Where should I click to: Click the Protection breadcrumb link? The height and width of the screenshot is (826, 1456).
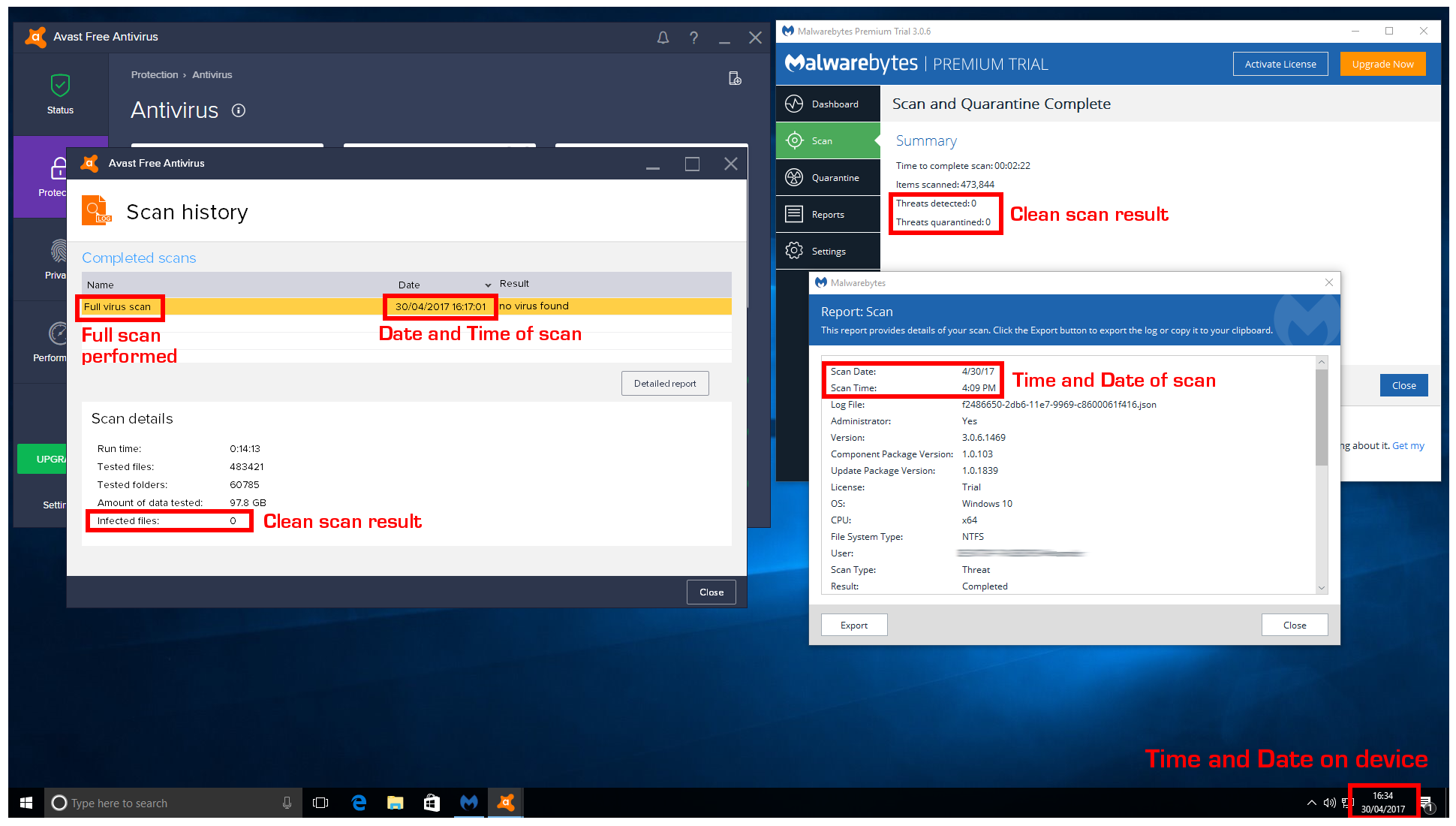tap(155, 75)
